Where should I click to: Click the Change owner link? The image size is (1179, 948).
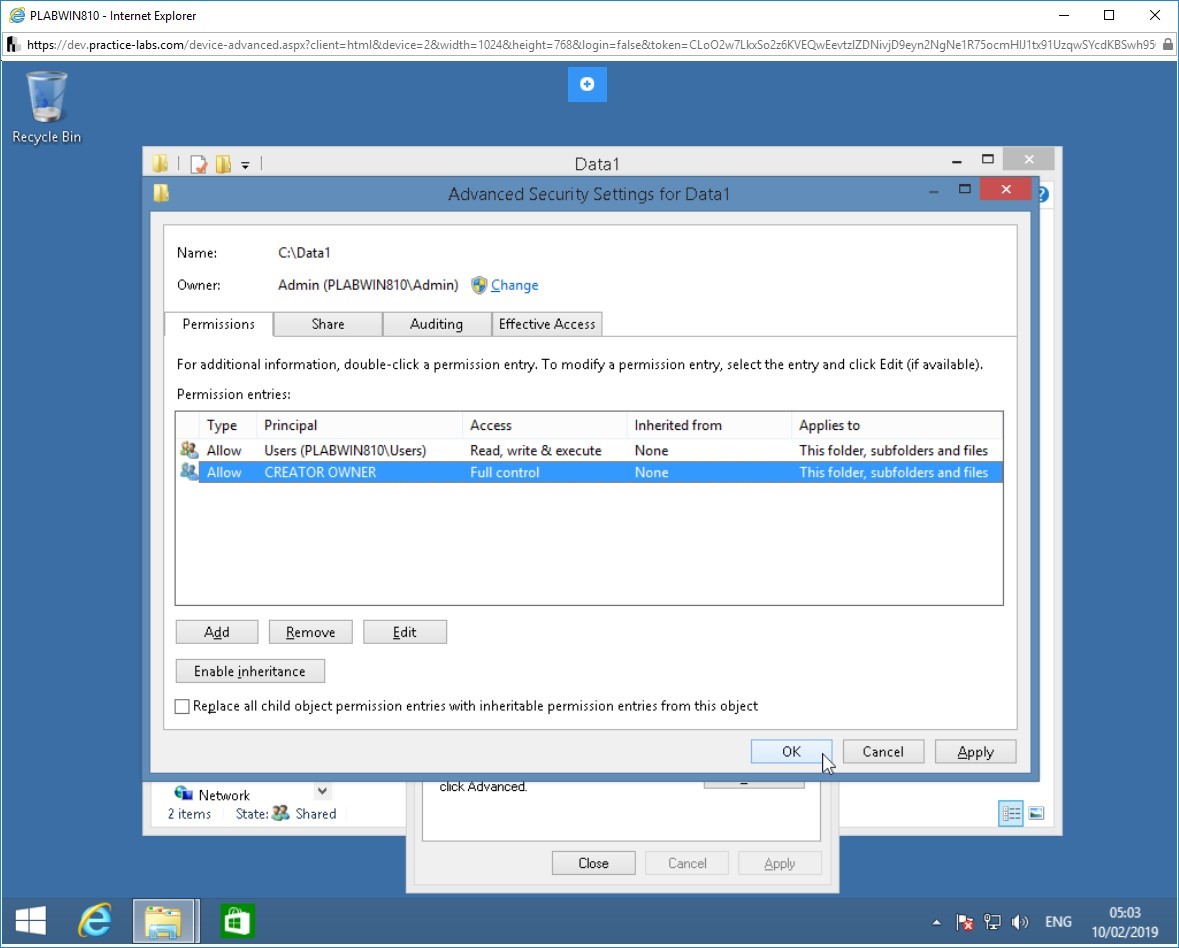click(514, 285)
